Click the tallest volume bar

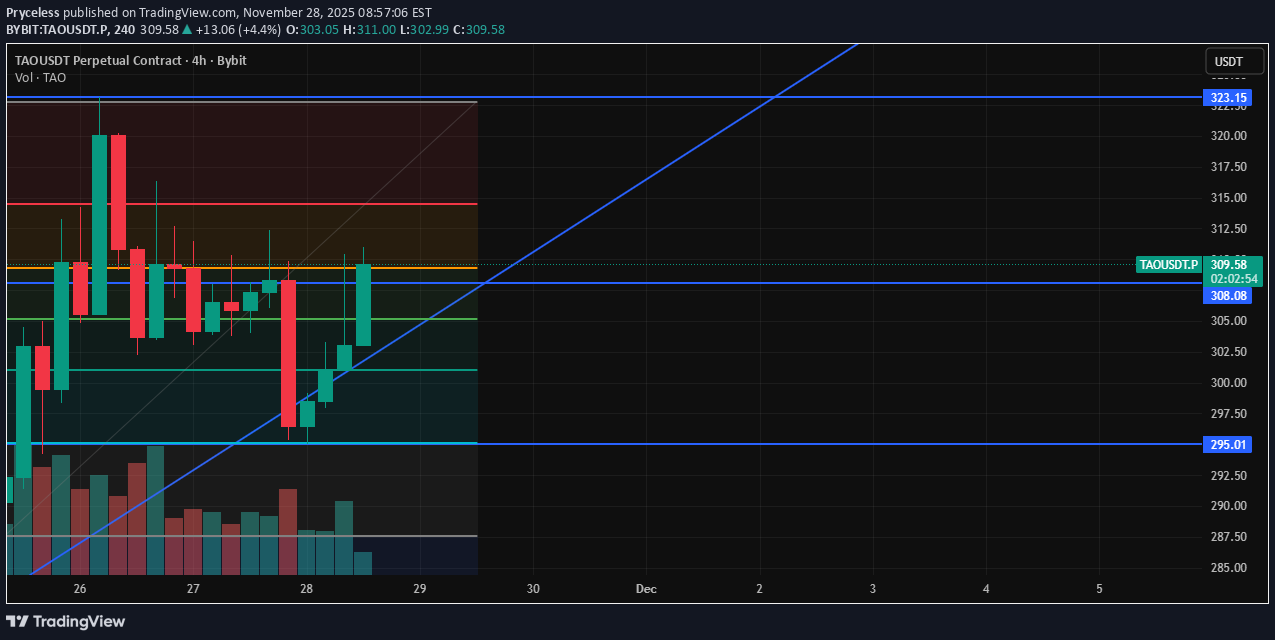coord(155,510)
